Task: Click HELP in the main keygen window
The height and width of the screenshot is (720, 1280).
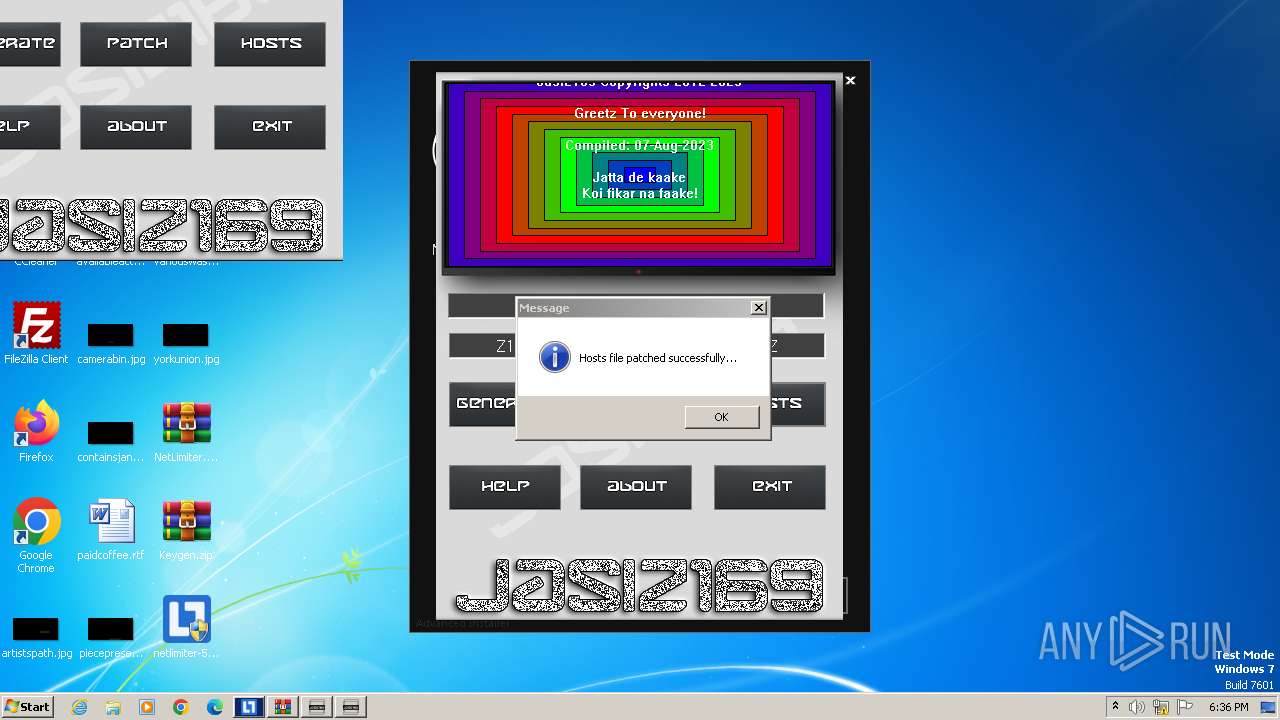Action: [x=505, y=486]
